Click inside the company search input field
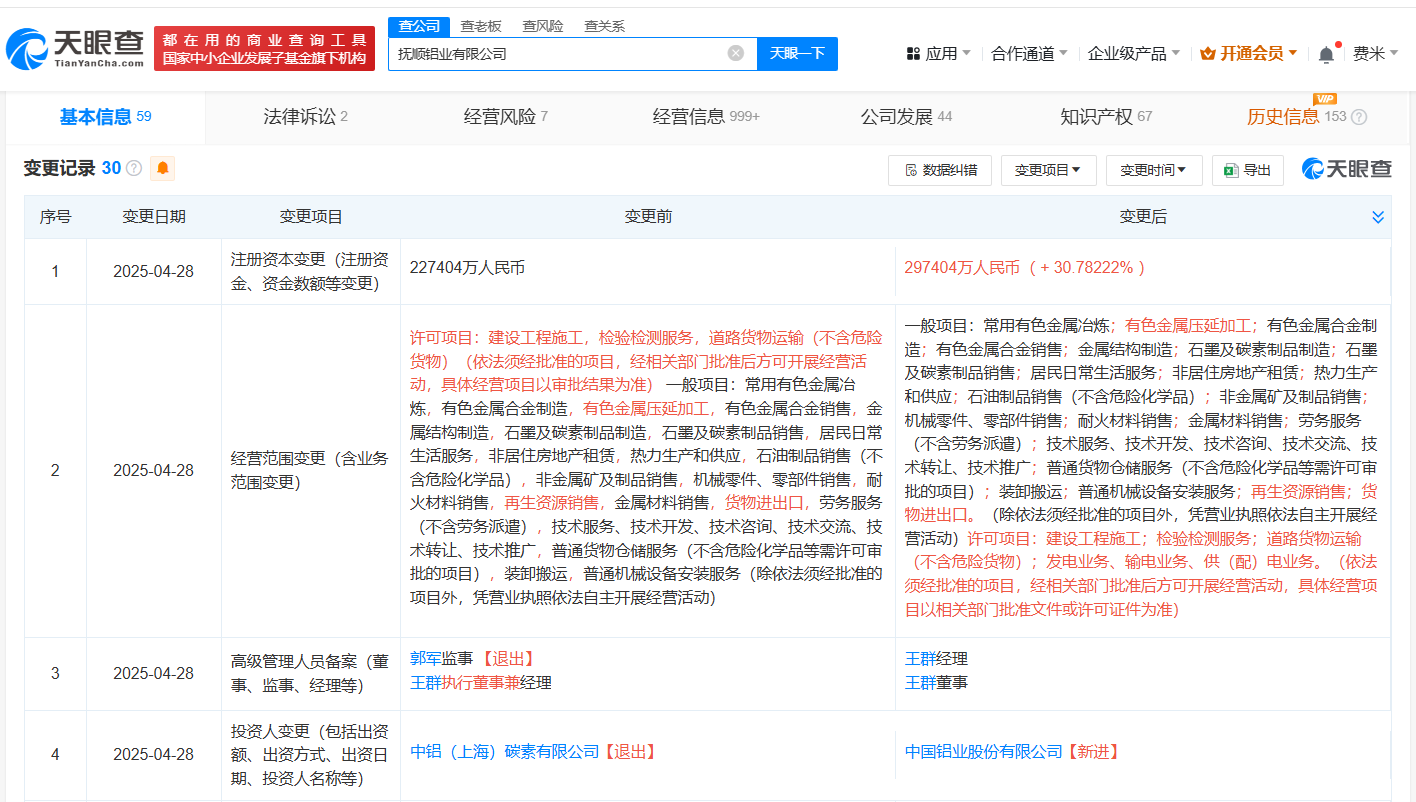The height and width of the screenshot is (802, 1416). pos(572,53)
